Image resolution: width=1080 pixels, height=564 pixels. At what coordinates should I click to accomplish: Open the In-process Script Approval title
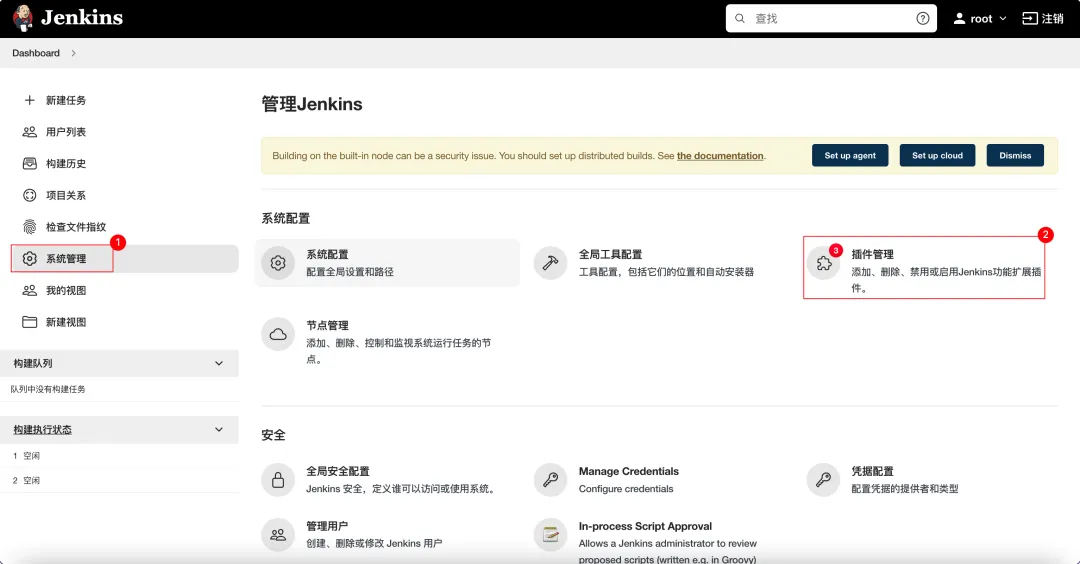645,526
